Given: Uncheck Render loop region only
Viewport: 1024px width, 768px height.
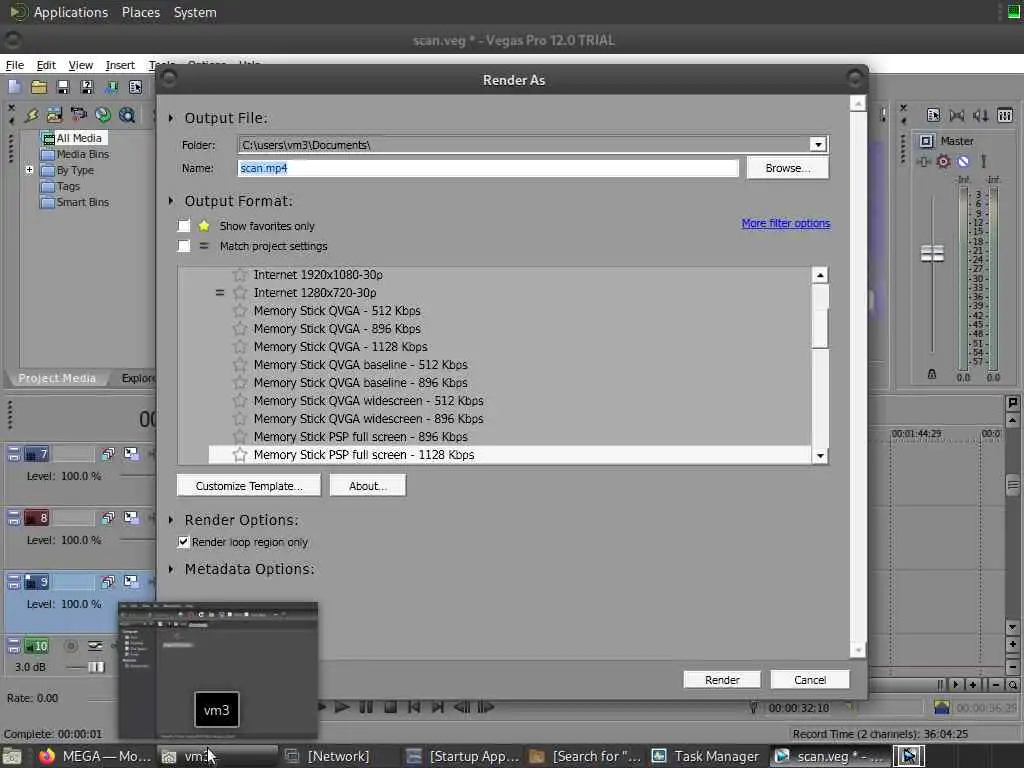Looking at the screenshot, I should [x=184, y=542].
